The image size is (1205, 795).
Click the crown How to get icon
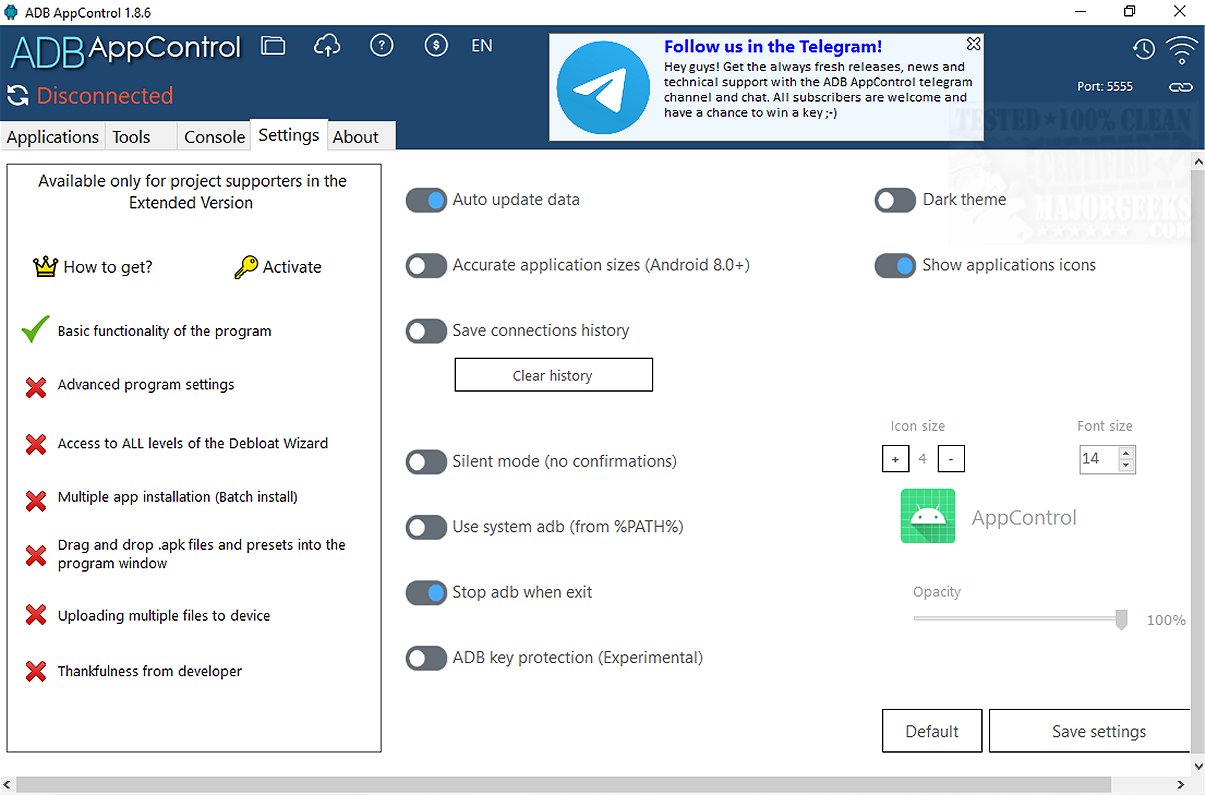click(x=45, y=267)
